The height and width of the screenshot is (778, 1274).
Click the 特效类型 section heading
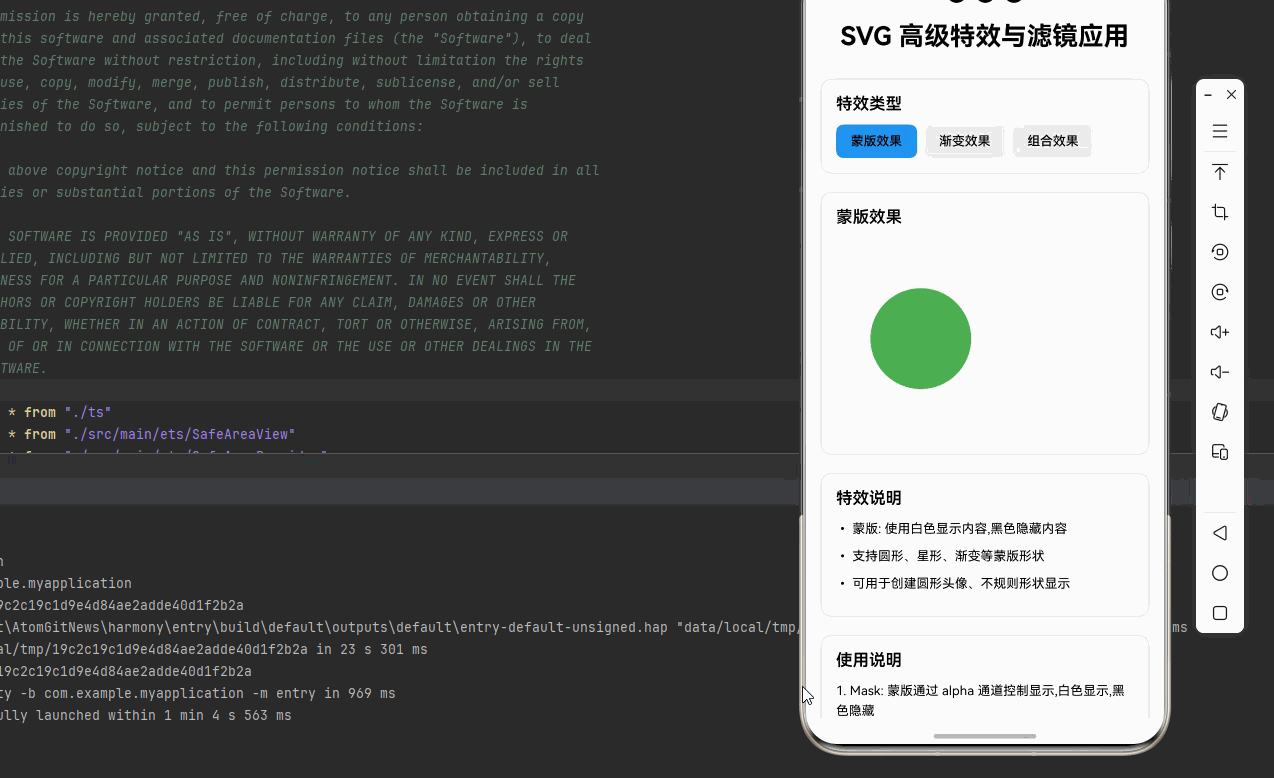869,103
